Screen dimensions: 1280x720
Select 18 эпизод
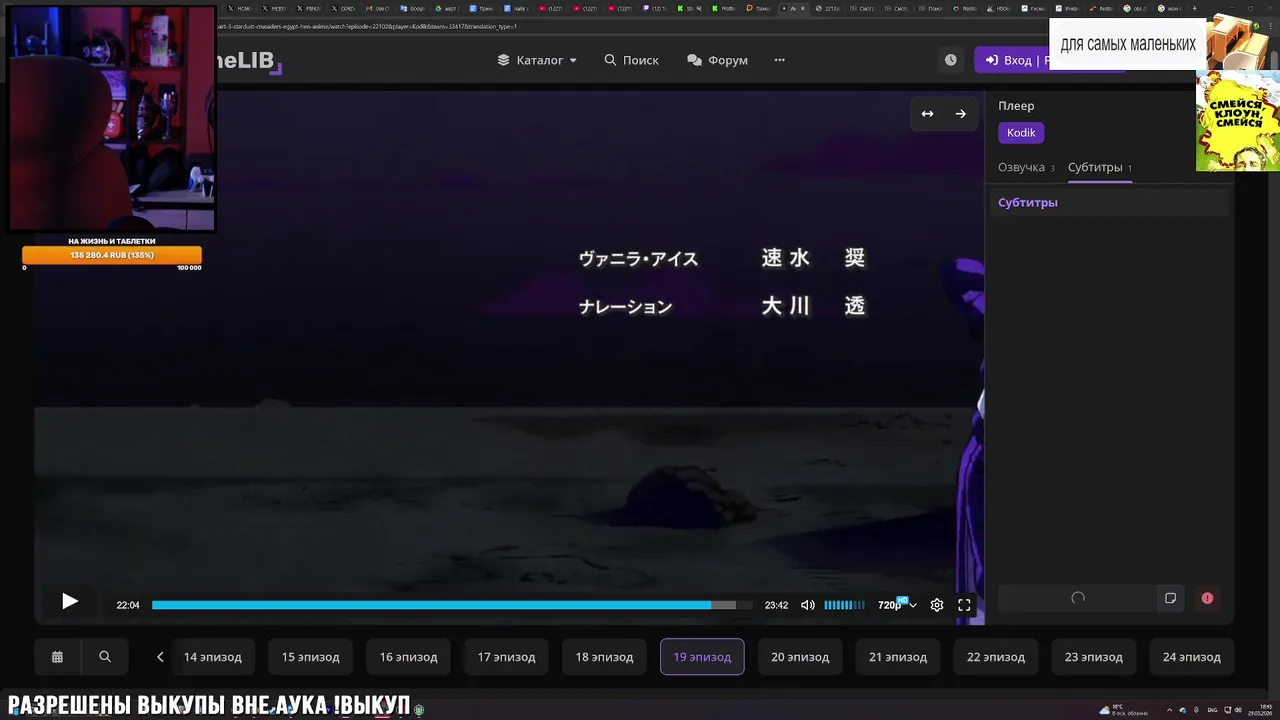click(x=604, y=657)
